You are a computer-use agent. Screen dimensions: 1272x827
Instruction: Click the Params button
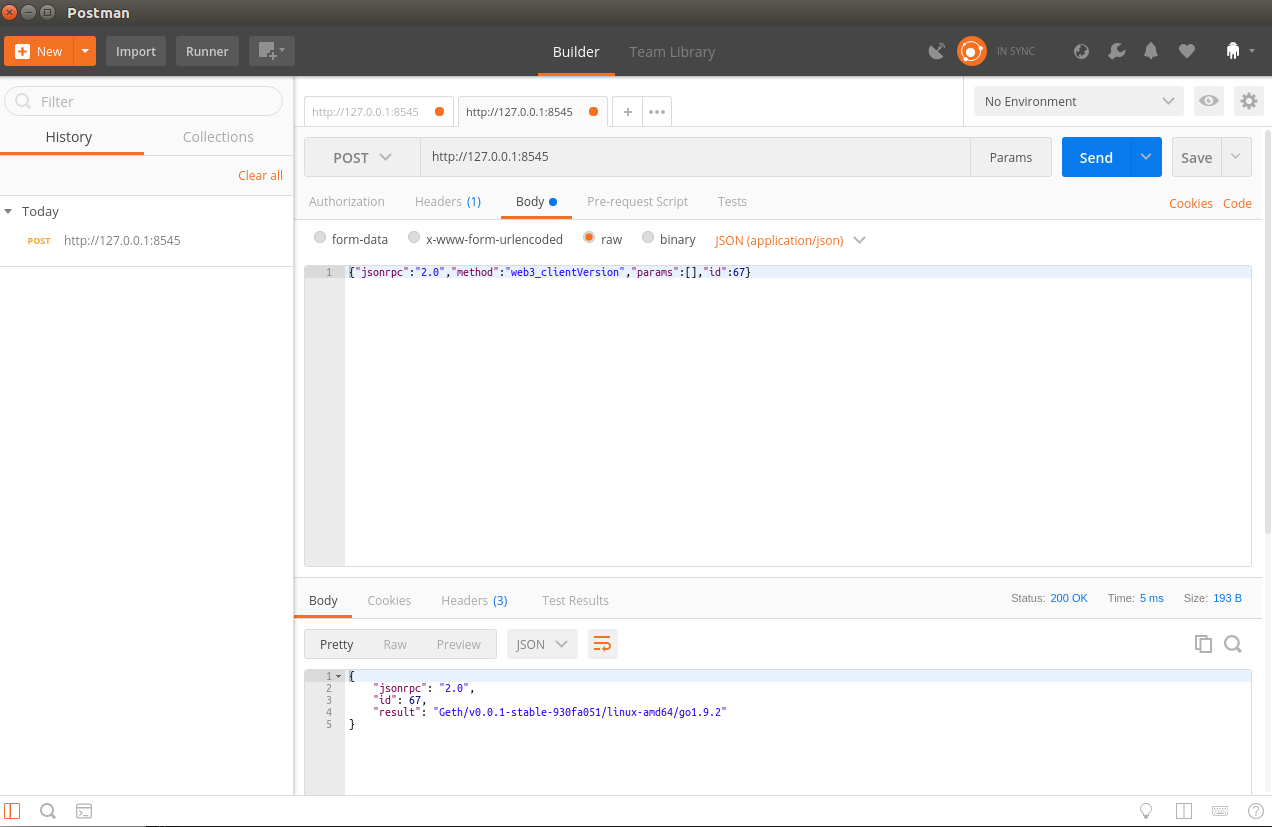1011,157
